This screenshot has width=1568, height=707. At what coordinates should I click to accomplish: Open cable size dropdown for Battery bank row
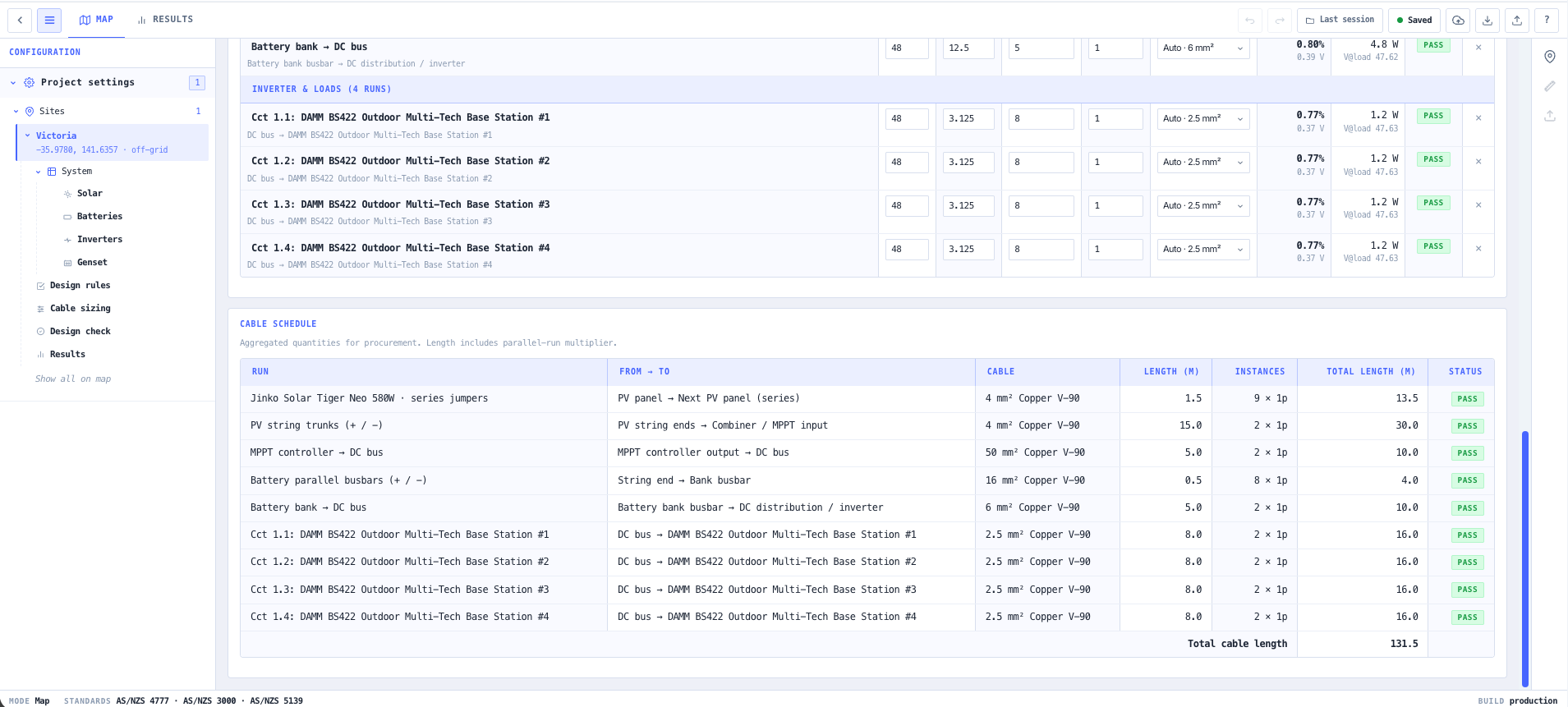(1203, 48)
